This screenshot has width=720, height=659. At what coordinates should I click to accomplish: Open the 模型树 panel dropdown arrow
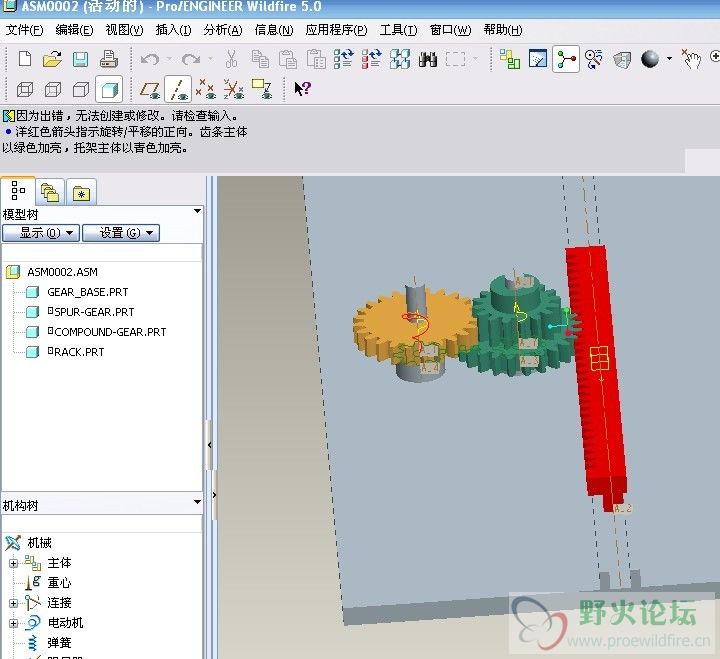click(x=197, y=211)
